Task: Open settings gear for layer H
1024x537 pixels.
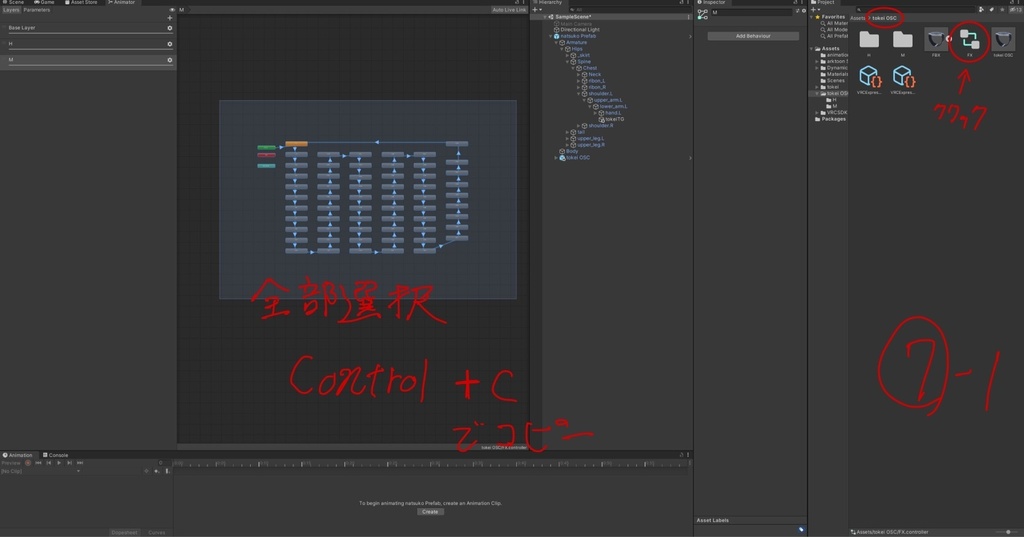Action: [170, 44]
